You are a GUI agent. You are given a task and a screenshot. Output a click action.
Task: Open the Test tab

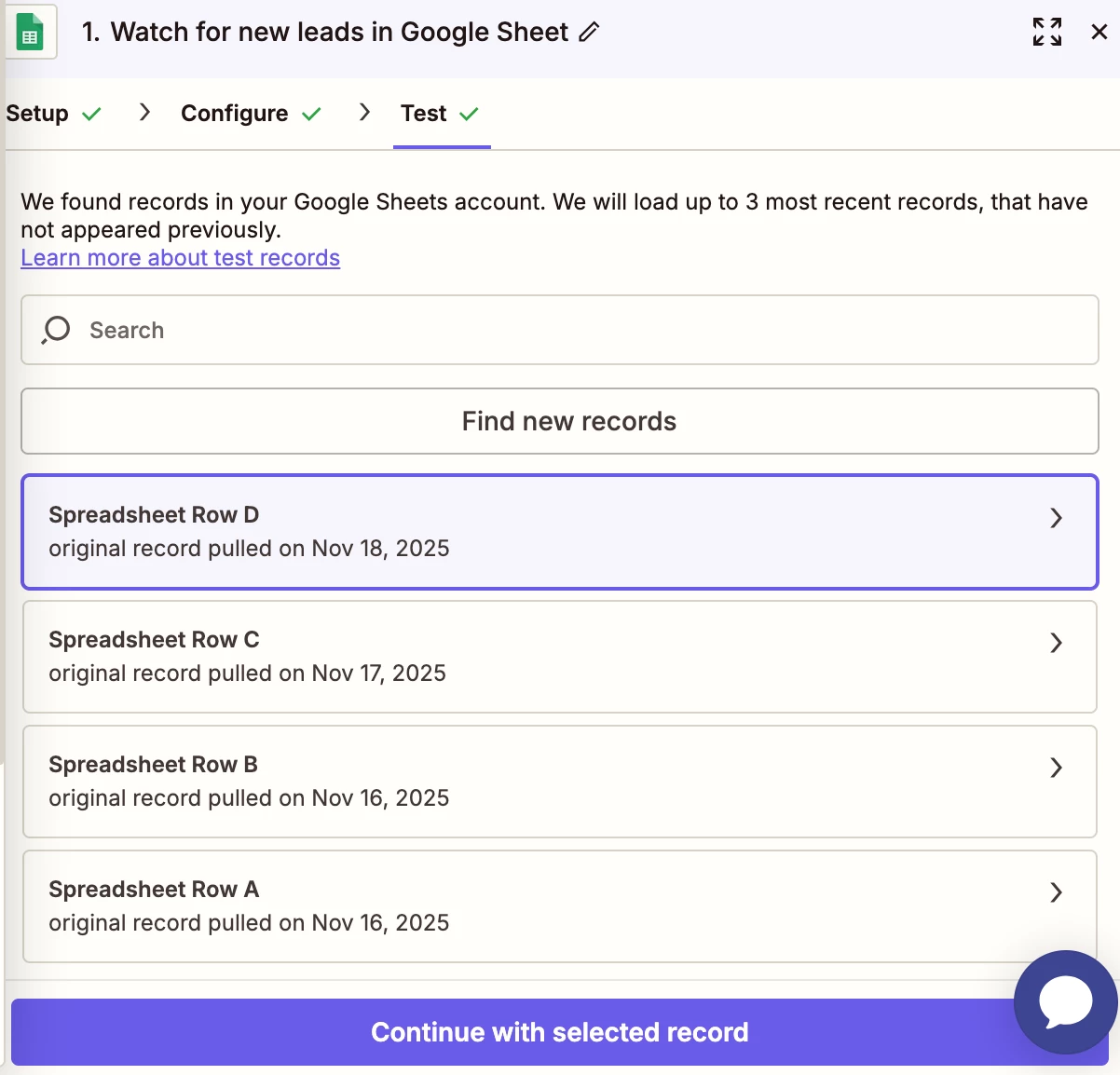(424, 114)
